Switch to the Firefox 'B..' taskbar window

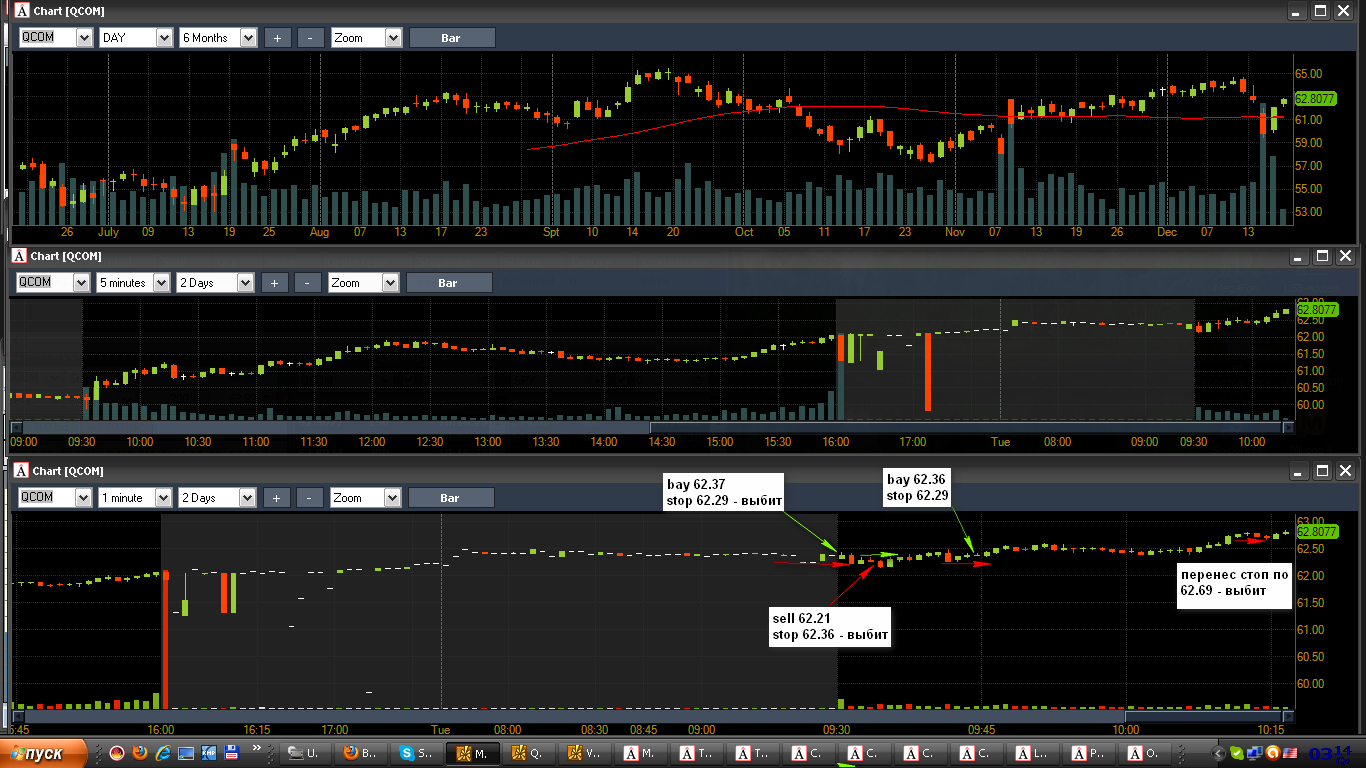click(x=360, y=753)
